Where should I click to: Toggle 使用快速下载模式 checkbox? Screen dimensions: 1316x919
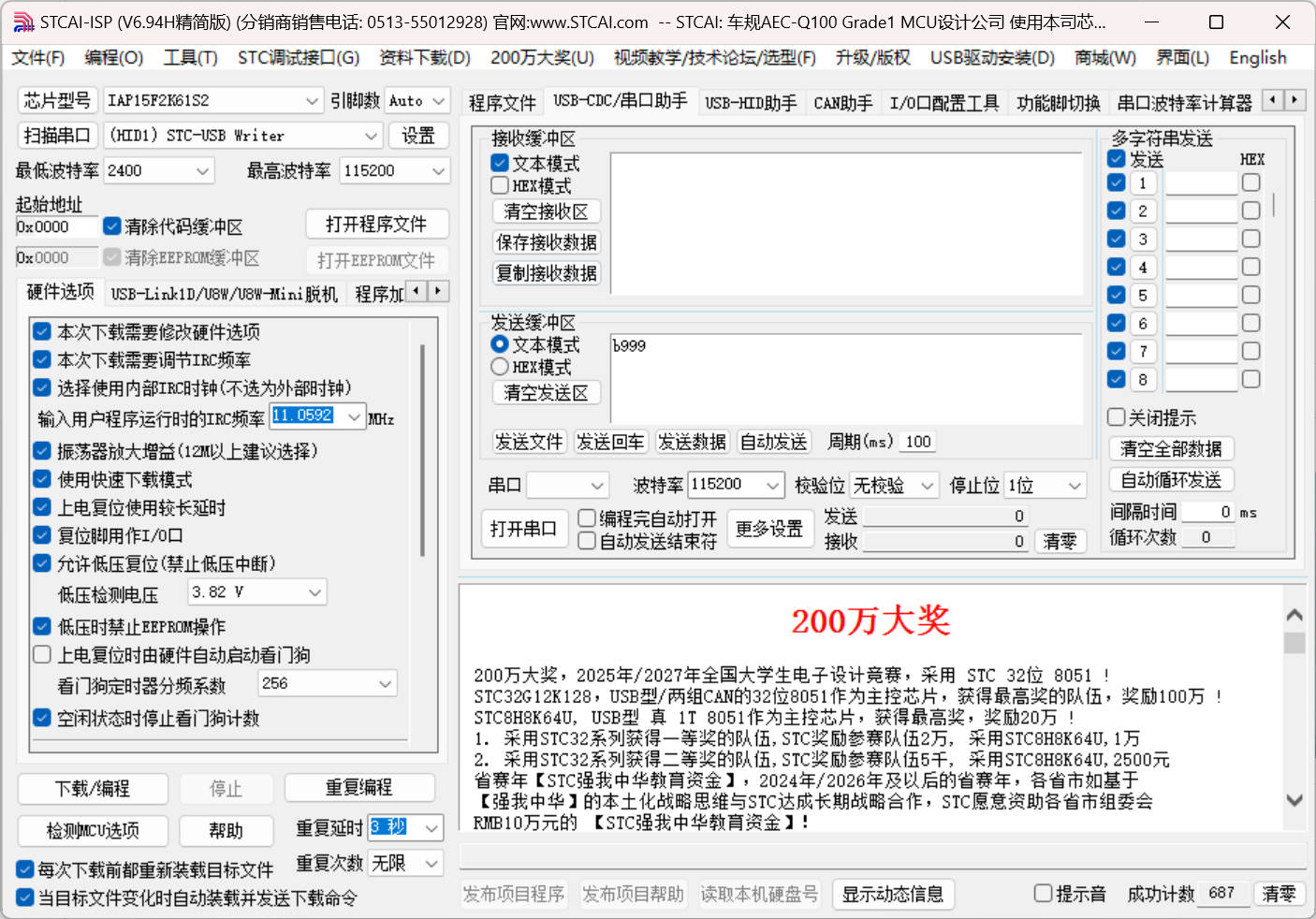[42, 479]
